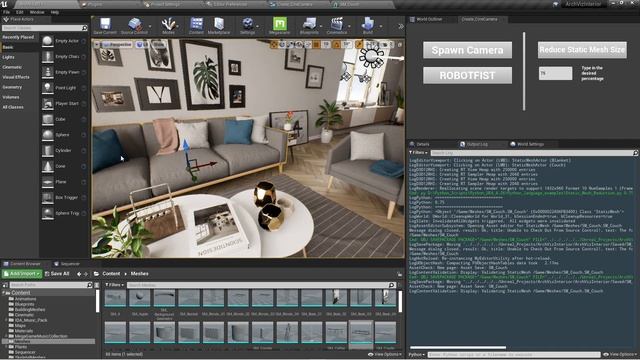The height and width of the screenshot is (360, 640).
Task: Click the search icon in Search Classes
Action: [x=84, y=28]
